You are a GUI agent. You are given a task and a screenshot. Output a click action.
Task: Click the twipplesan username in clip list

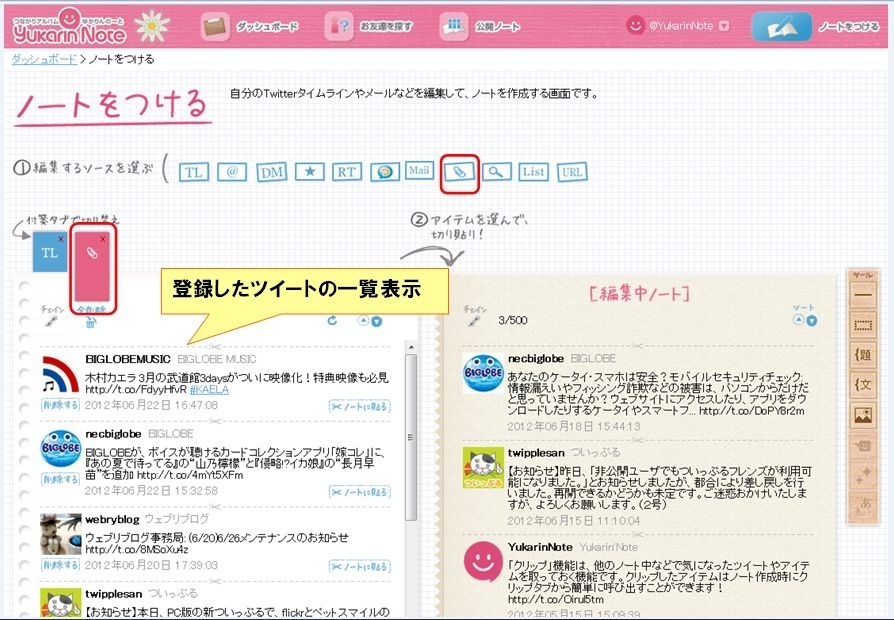[113, 594]
